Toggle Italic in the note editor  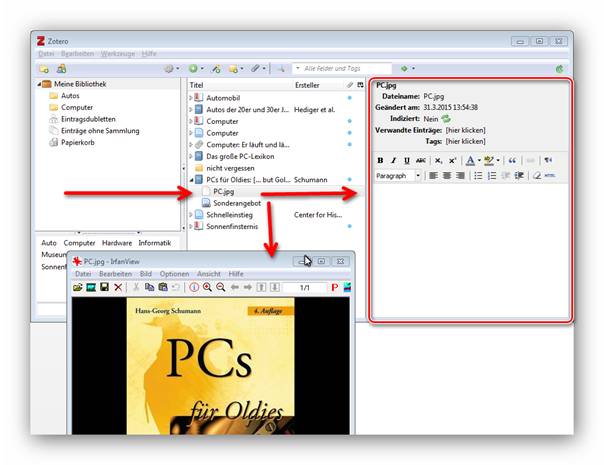393,160
